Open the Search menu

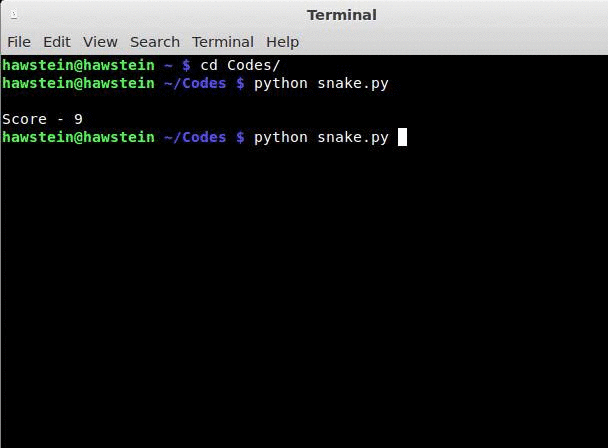(x=155, y=42)
